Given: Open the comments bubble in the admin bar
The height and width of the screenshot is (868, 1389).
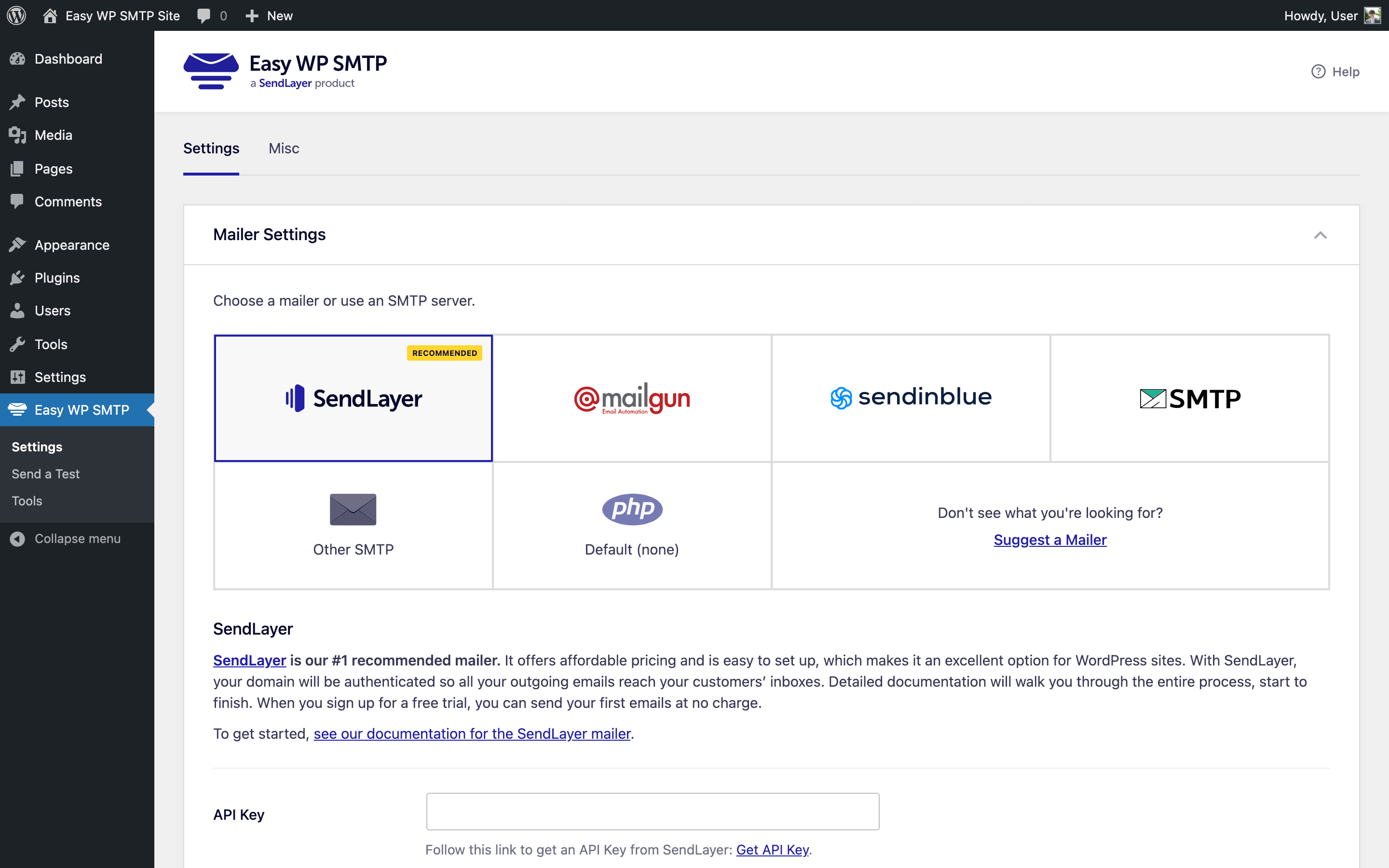Looking at the screenshot, I should 204,16.
